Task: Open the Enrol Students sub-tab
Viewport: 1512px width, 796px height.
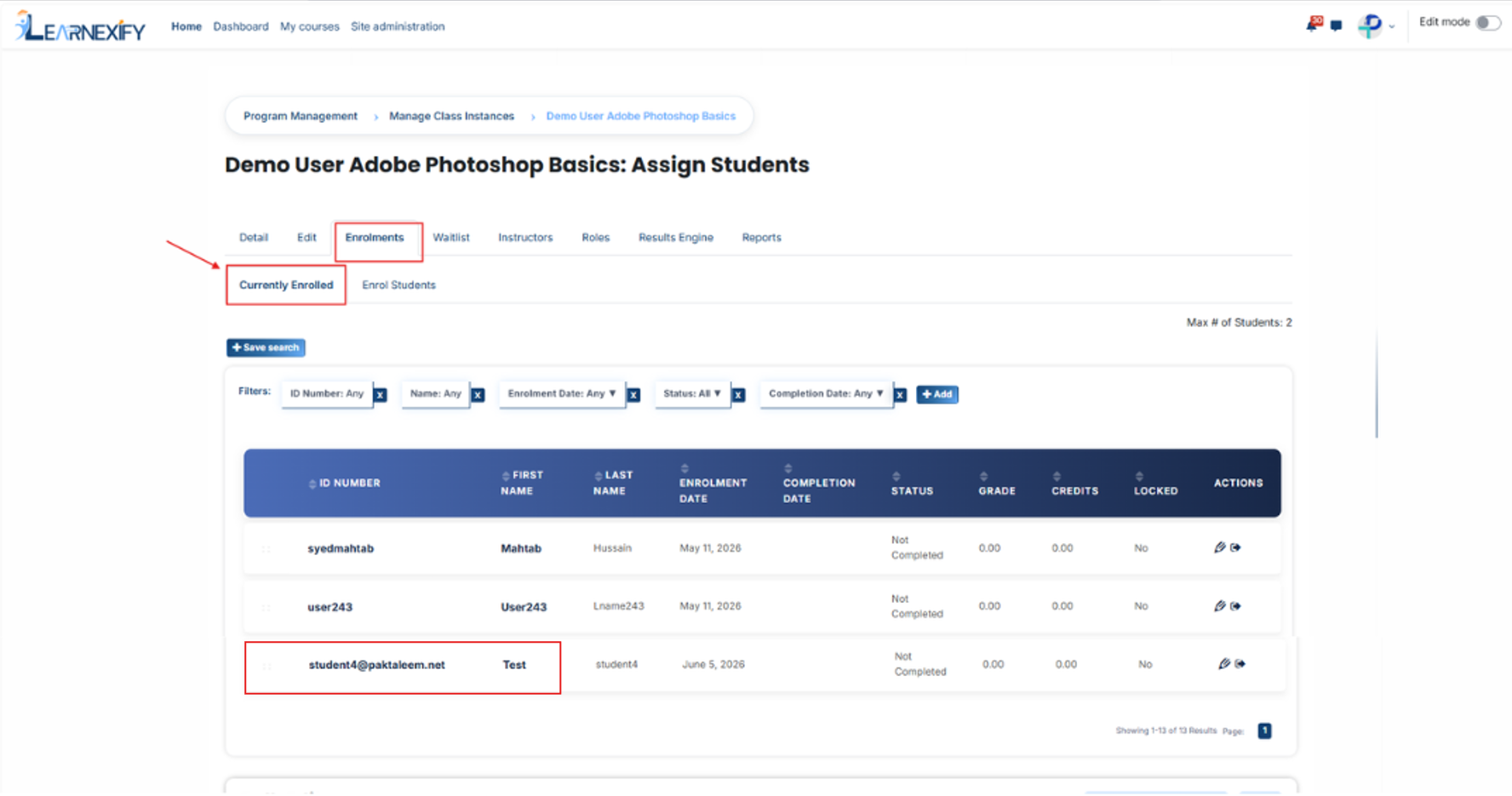Action: click(398, 285)
